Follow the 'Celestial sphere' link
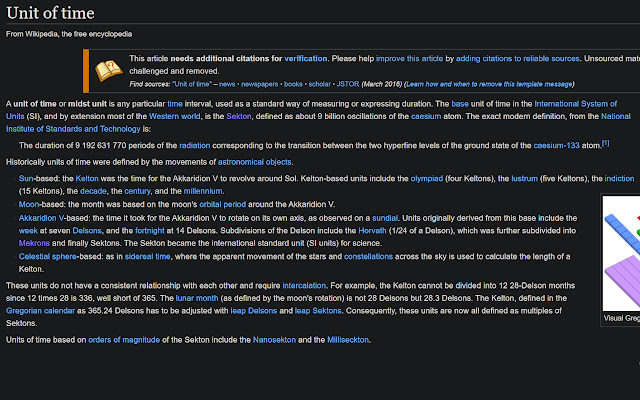640x400 pixels. coord(47,256)
